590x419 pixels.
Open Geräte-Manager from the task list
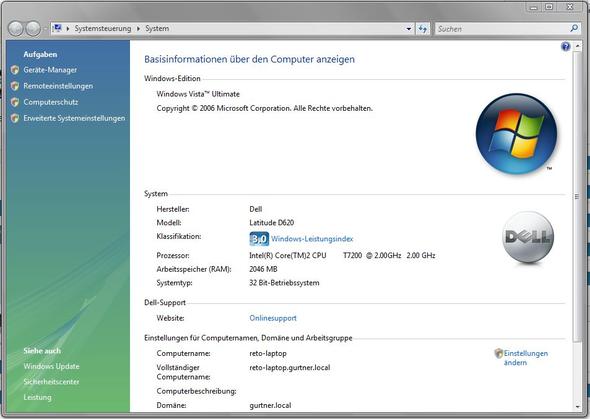pos(50,70)
